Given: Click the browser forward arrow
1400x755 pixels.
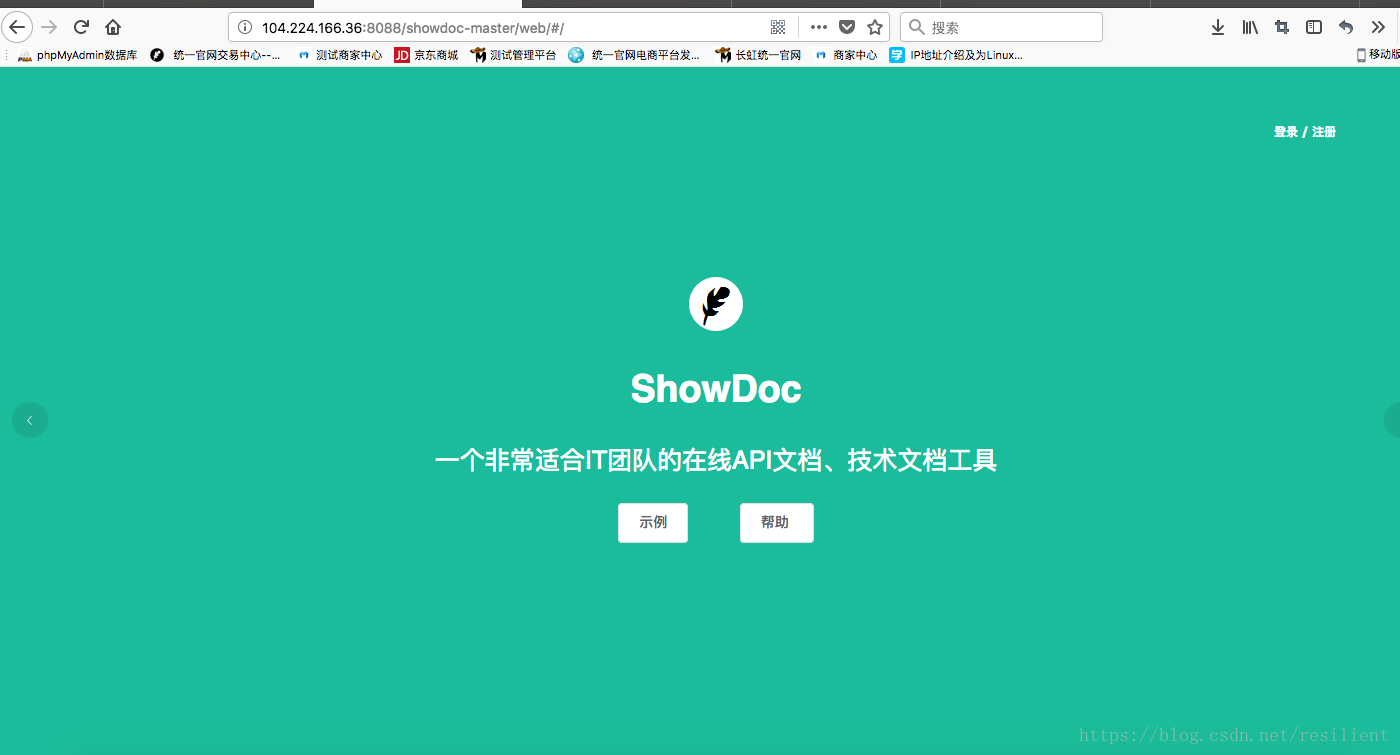Looking at the screenshot, I should click(49, 27).
